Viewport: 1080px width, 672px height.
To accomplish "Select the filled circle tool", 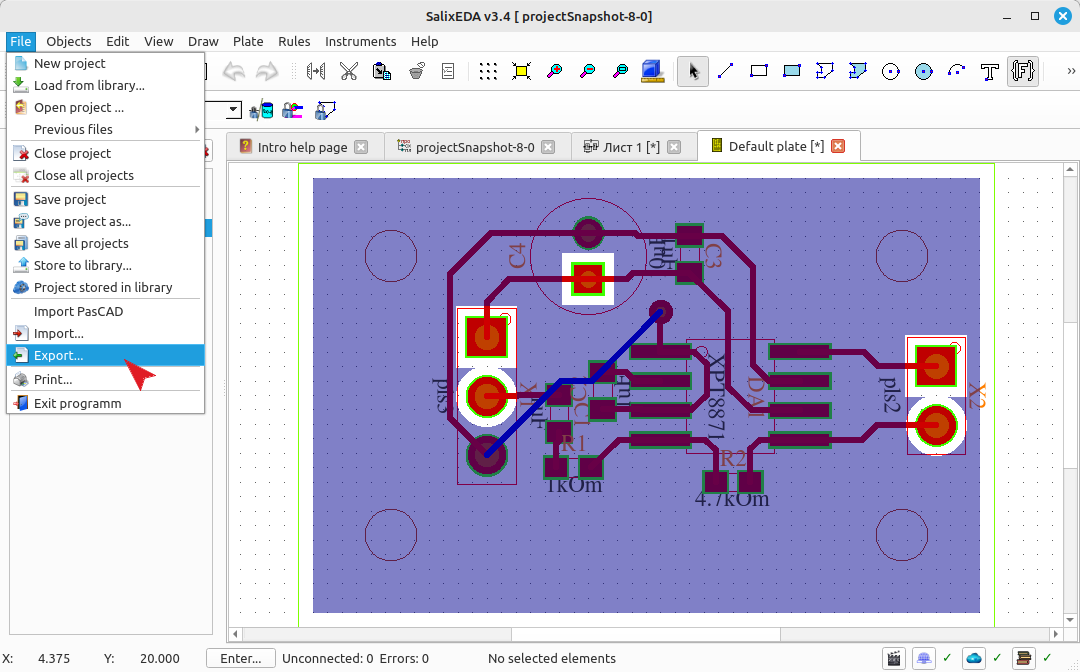I will point(924,72).
